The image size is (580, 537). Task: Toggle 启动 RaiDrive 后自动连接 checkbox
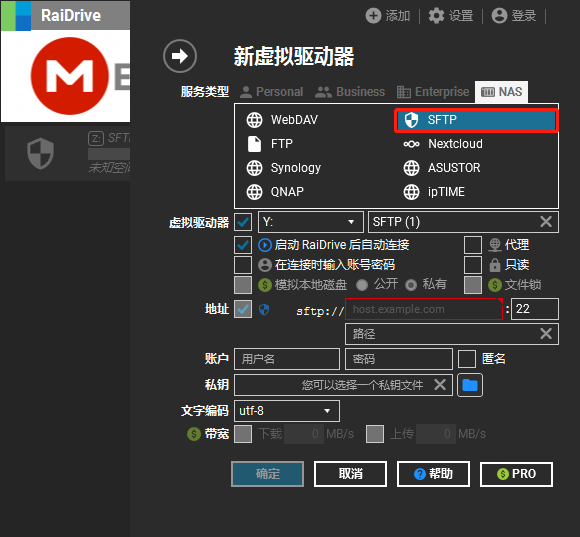pos(243,245)
